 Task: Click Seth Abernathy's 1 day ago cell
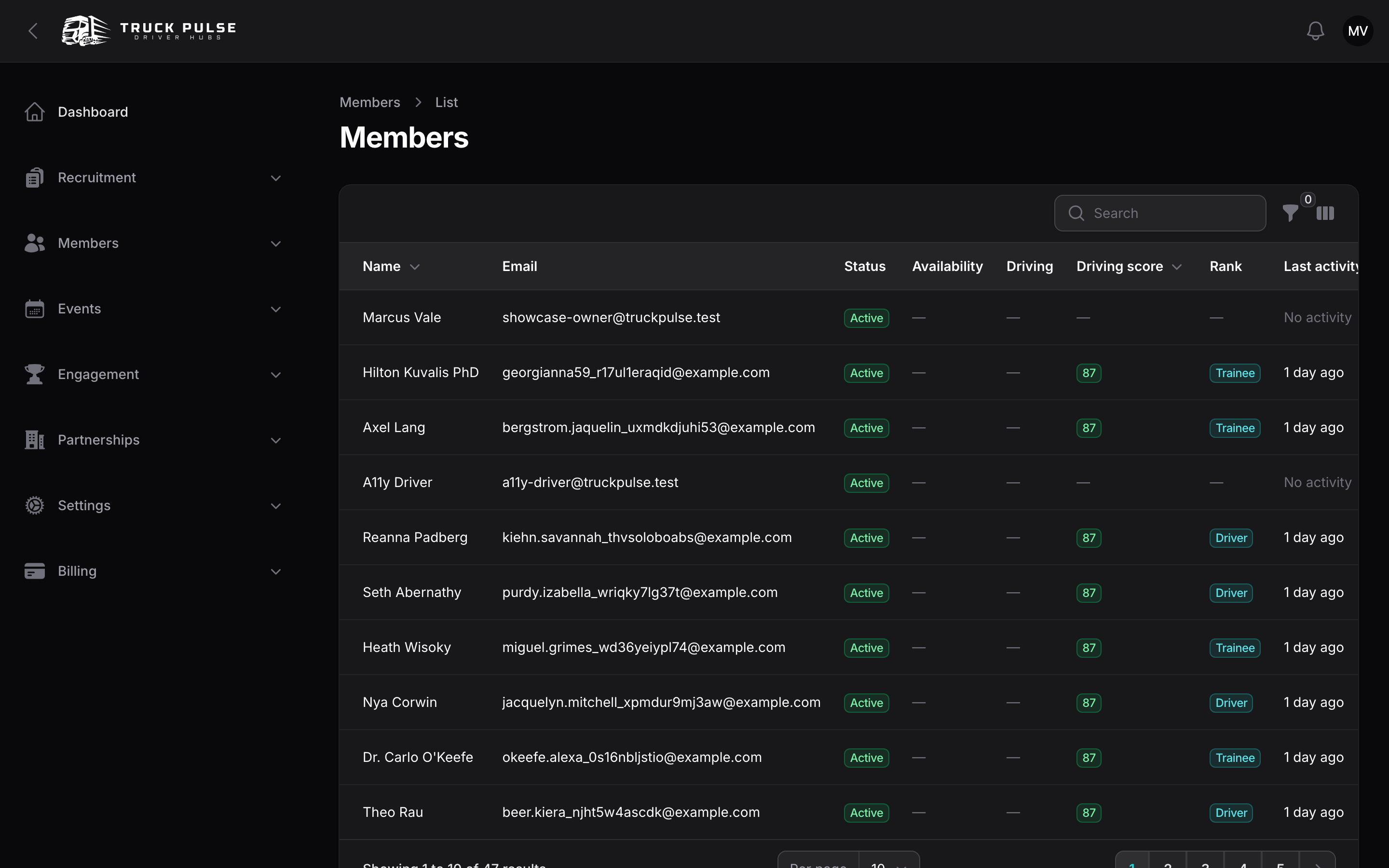[x=1313, y=593]
